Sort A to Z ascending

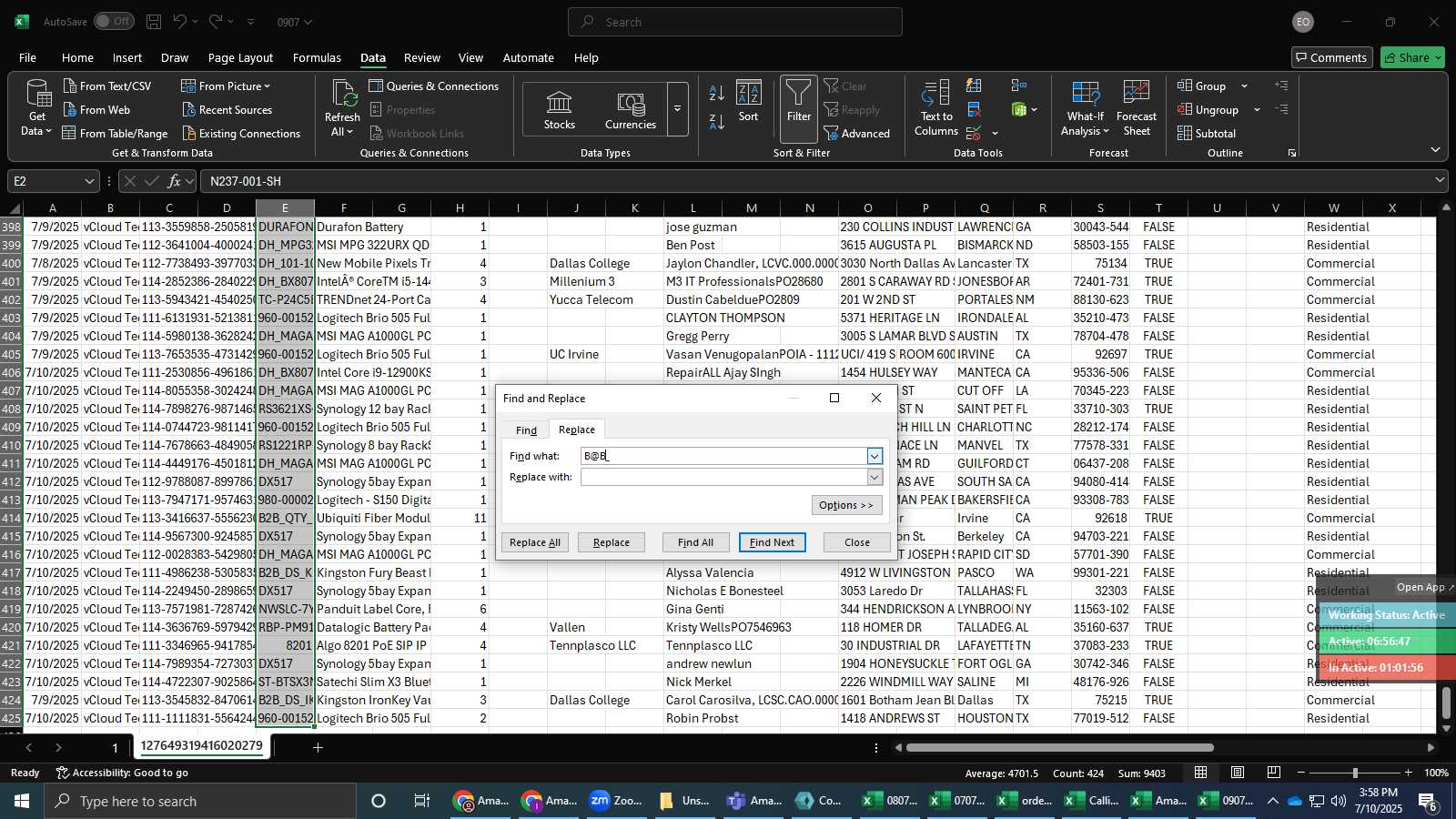[717, 93]
